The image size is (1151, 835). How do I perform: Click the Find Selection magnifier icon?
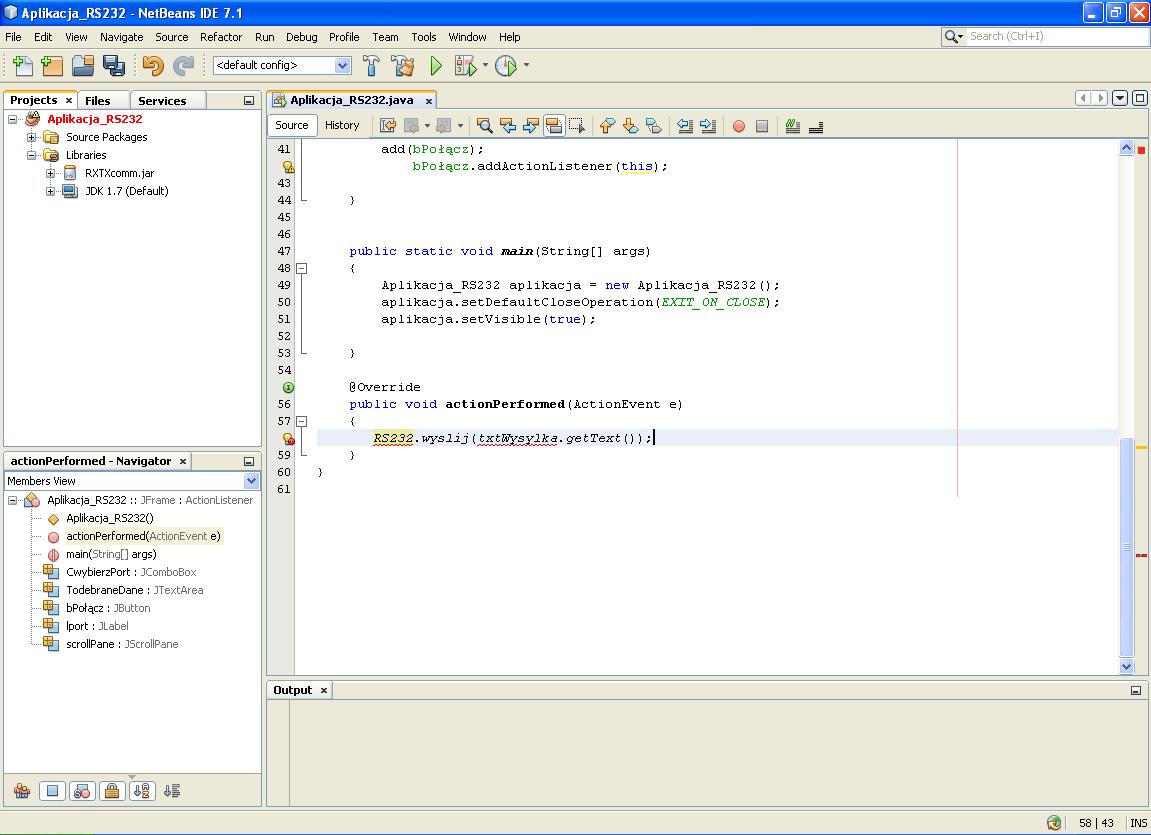484,125
